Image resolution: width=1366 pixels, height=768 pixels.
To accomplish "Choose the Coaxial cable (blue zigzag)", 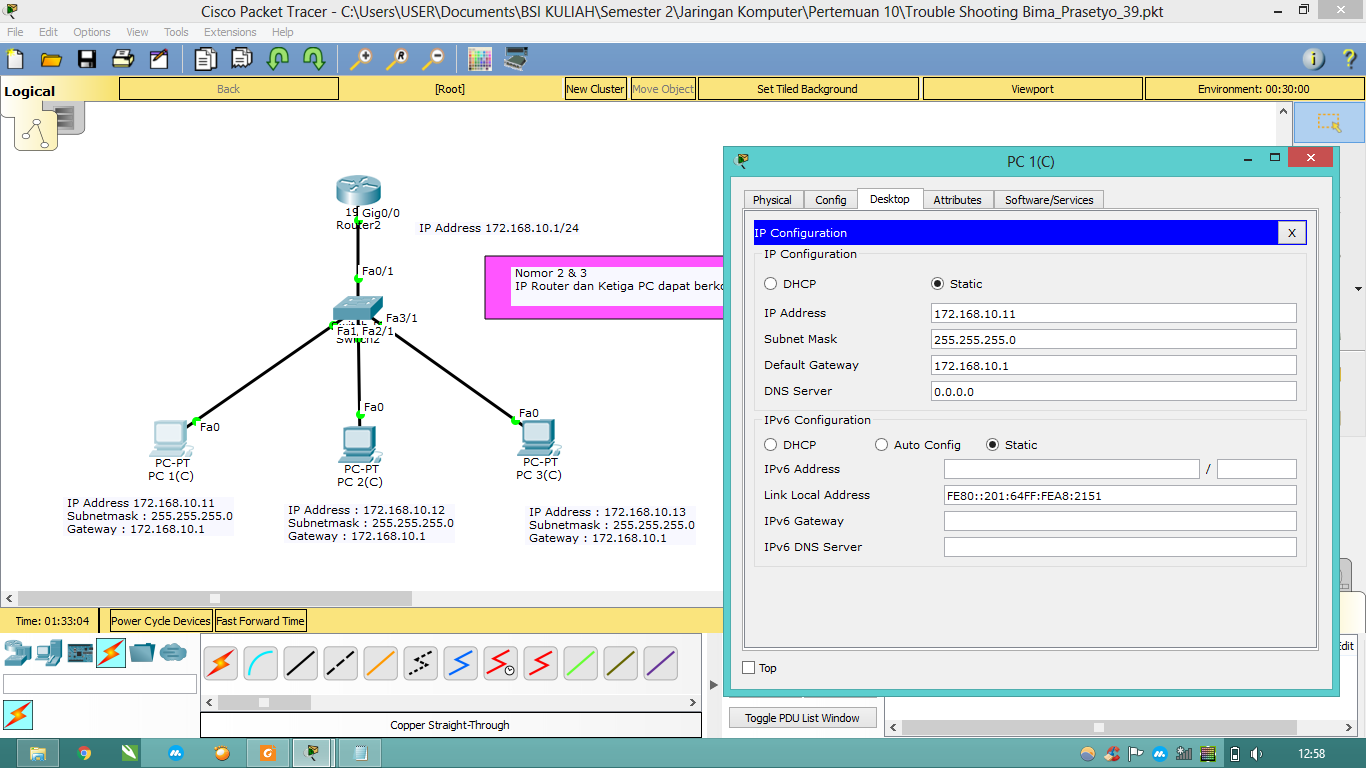I will click(461, 663).
